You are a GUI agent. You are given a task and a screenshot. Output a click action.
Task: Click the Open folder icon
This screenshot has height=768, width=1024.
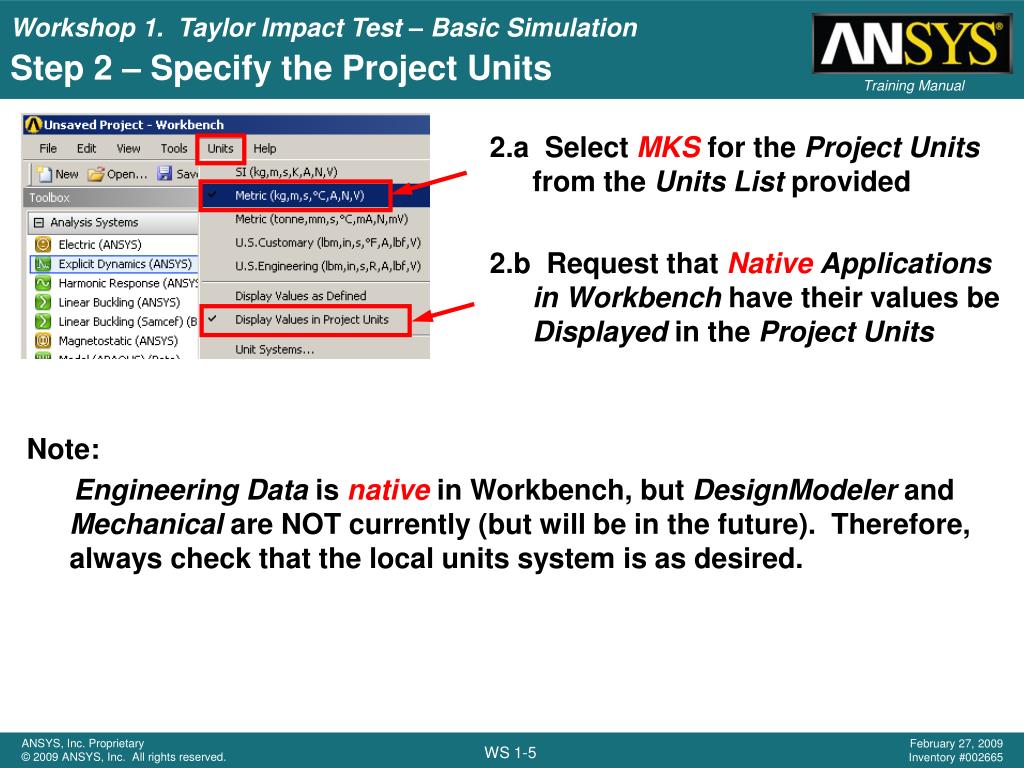[96, 174]
